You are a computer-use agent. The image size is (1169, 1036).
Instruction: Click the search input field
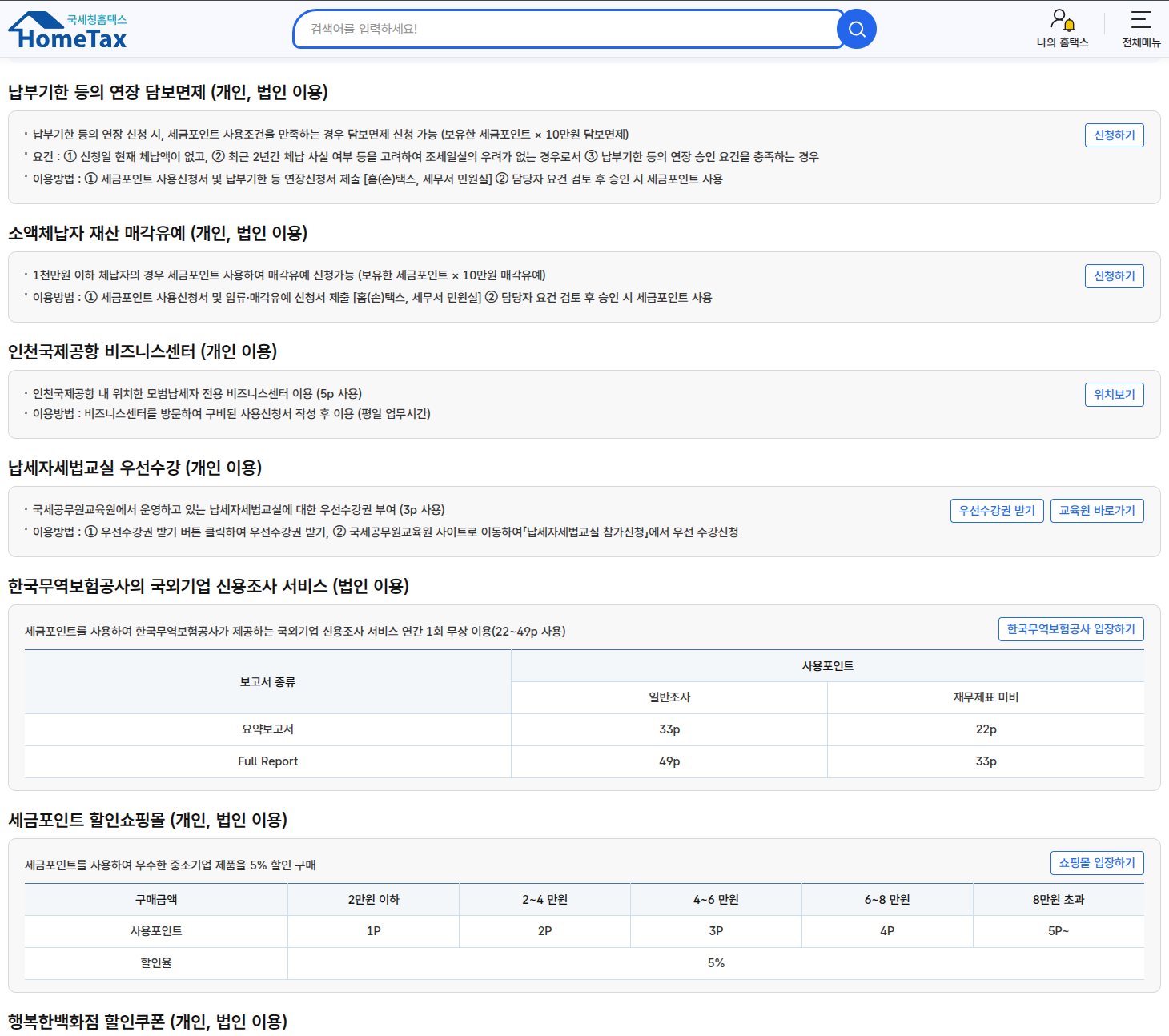pos(560,29)
